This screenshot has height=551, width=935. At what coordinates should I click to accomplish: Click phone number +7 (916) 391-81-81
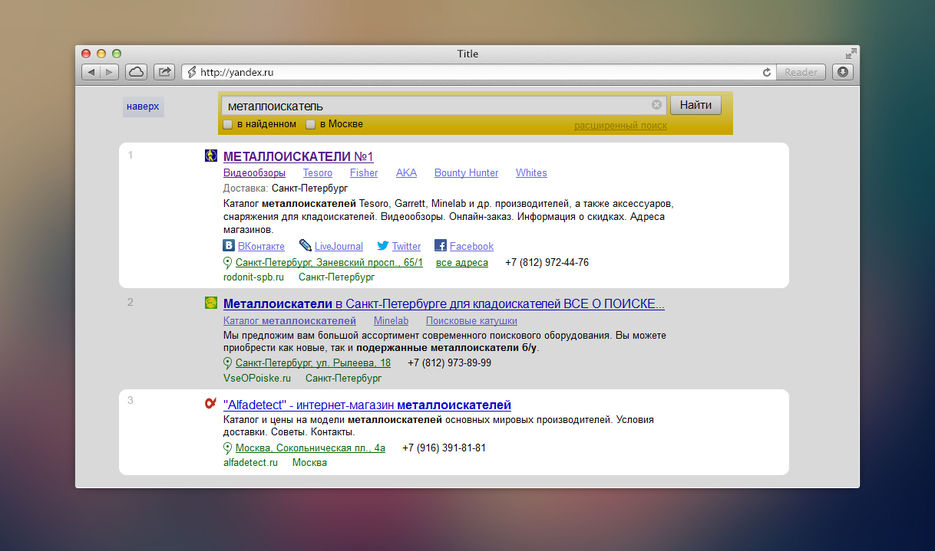(444, 448)
